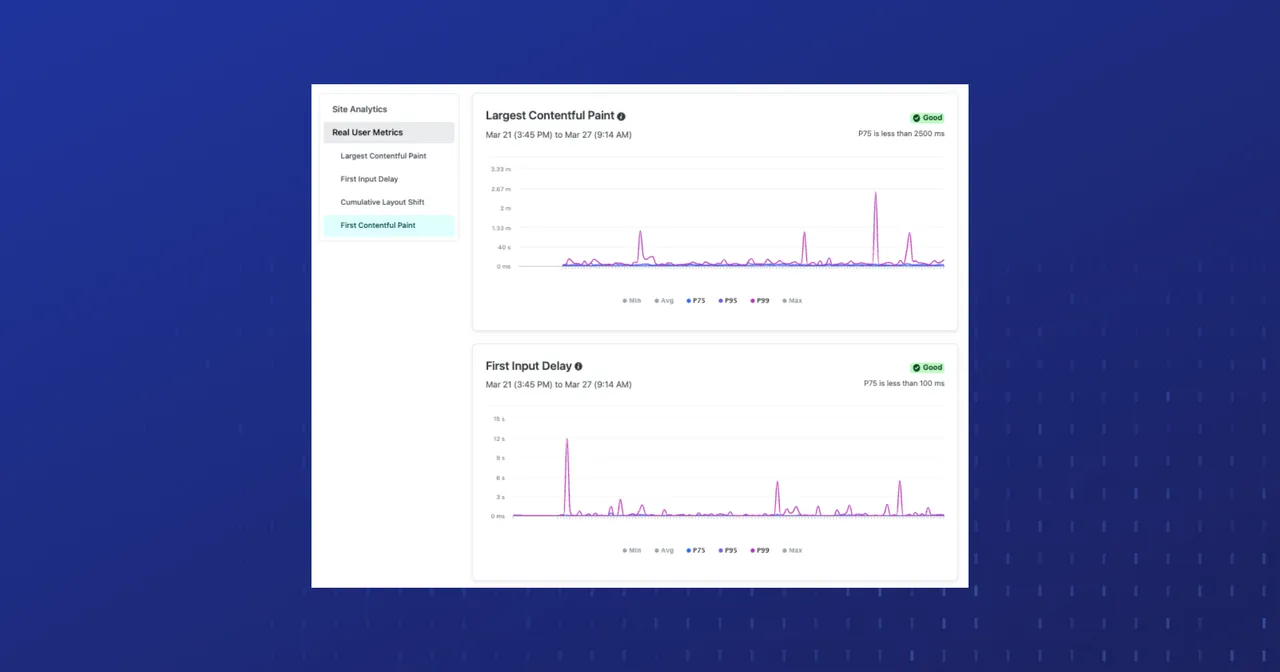This screenshot has width=1280, height=672.
Task: Click the green Good badge in Largest Contentful Paint card
Action: (x=927, y=118)
